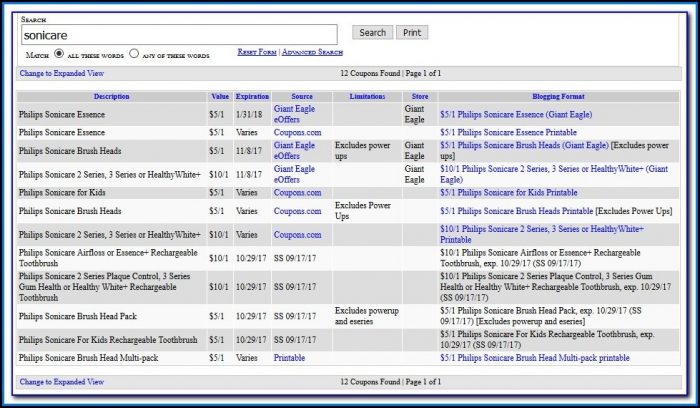Screen dimensions: 700x408
Task: Click 'Excludes powerup and eseries' limitation text
Action: point(367,316)
